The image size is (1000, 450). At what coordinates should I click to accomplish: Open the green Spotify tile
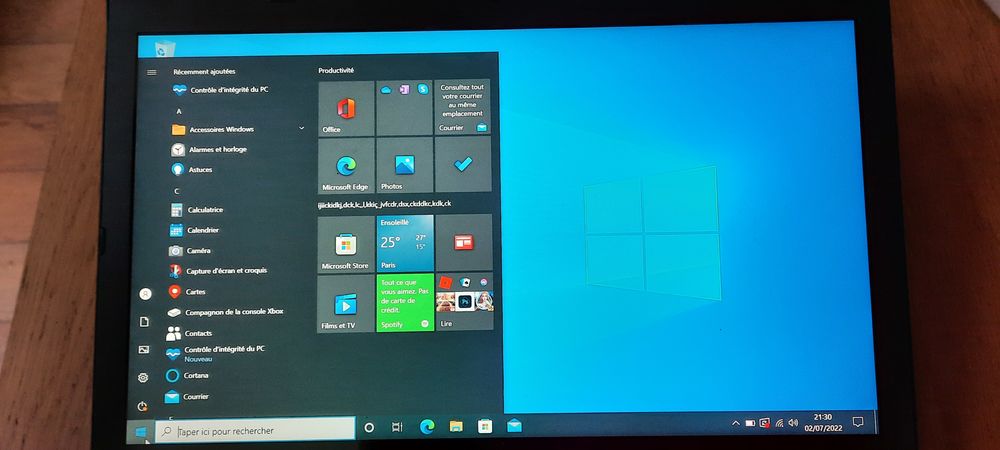click(x=405, y=303)
